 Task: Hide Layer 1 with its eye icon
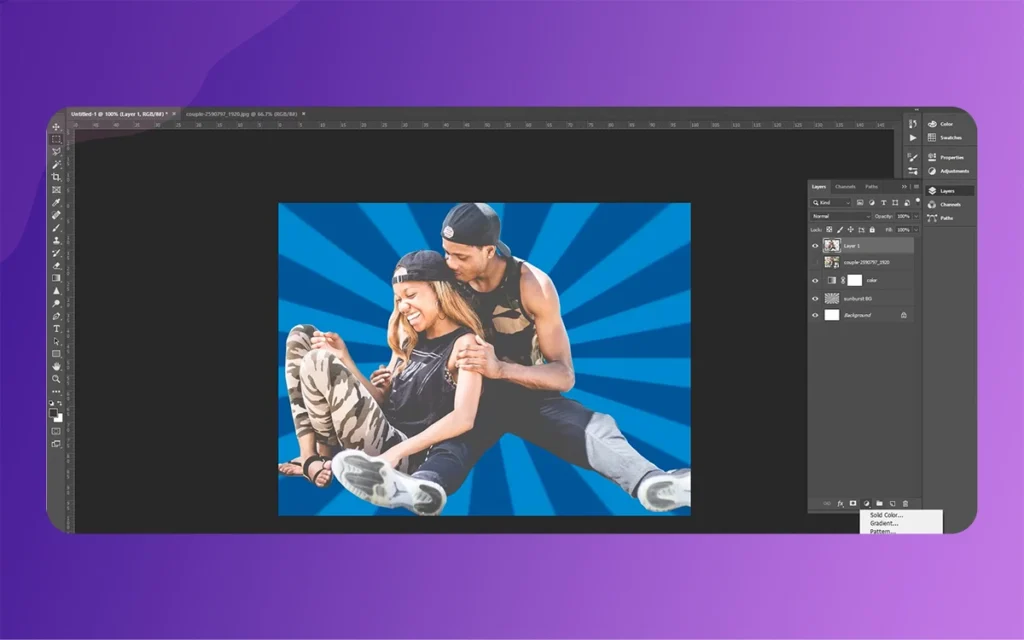click(x=815, y=246)
